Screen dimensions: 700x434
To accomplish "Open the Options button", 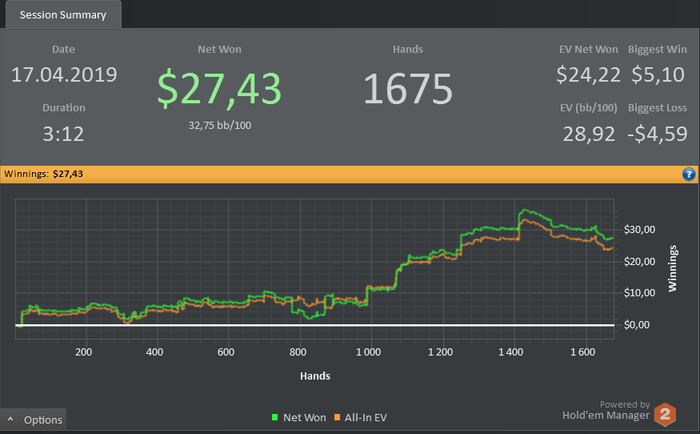I will (33, 420).
